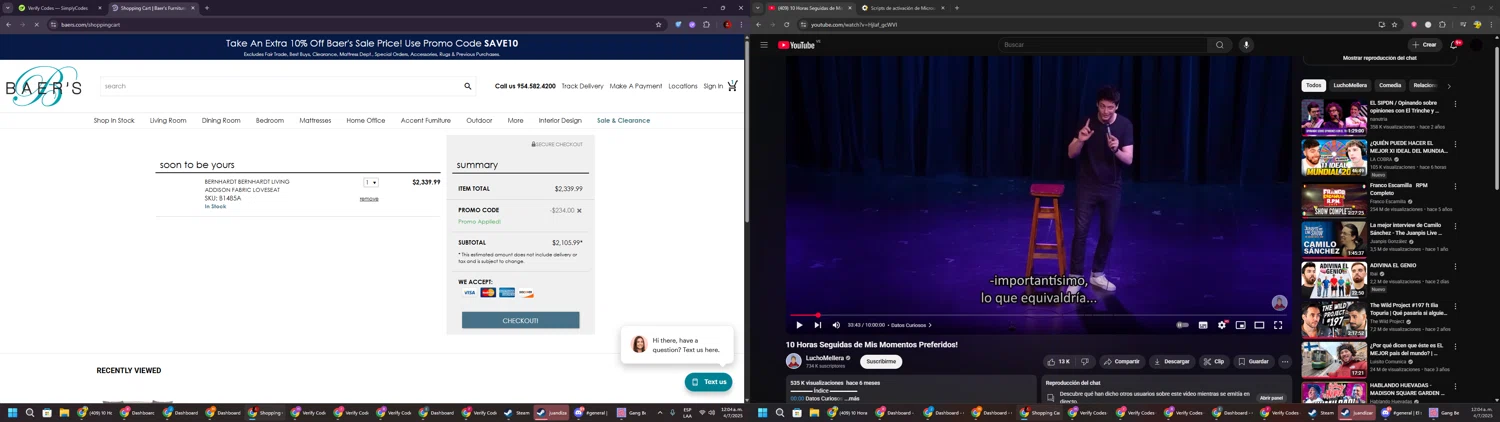
Task: Open the Baer's logo homepage link
Action: [44, 87]
